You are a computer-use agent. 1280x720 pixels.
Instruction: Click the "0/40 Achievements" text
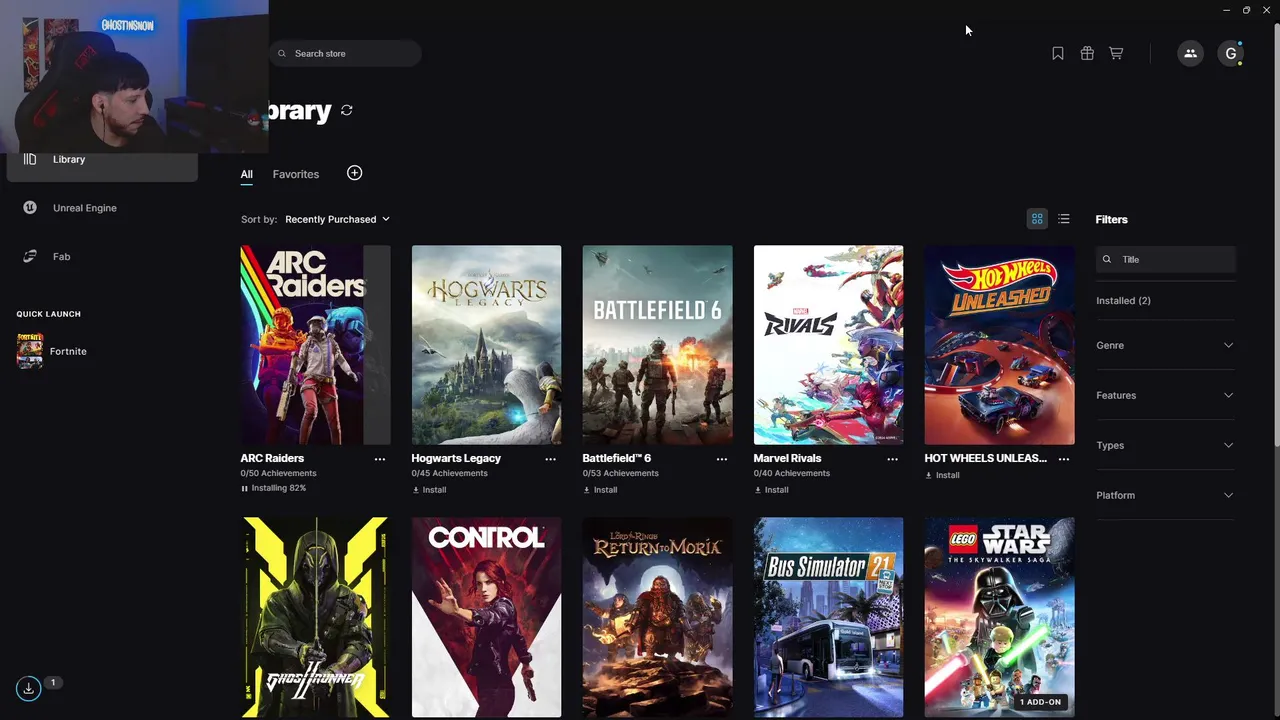pyautogui.click(x=791, y=473)
